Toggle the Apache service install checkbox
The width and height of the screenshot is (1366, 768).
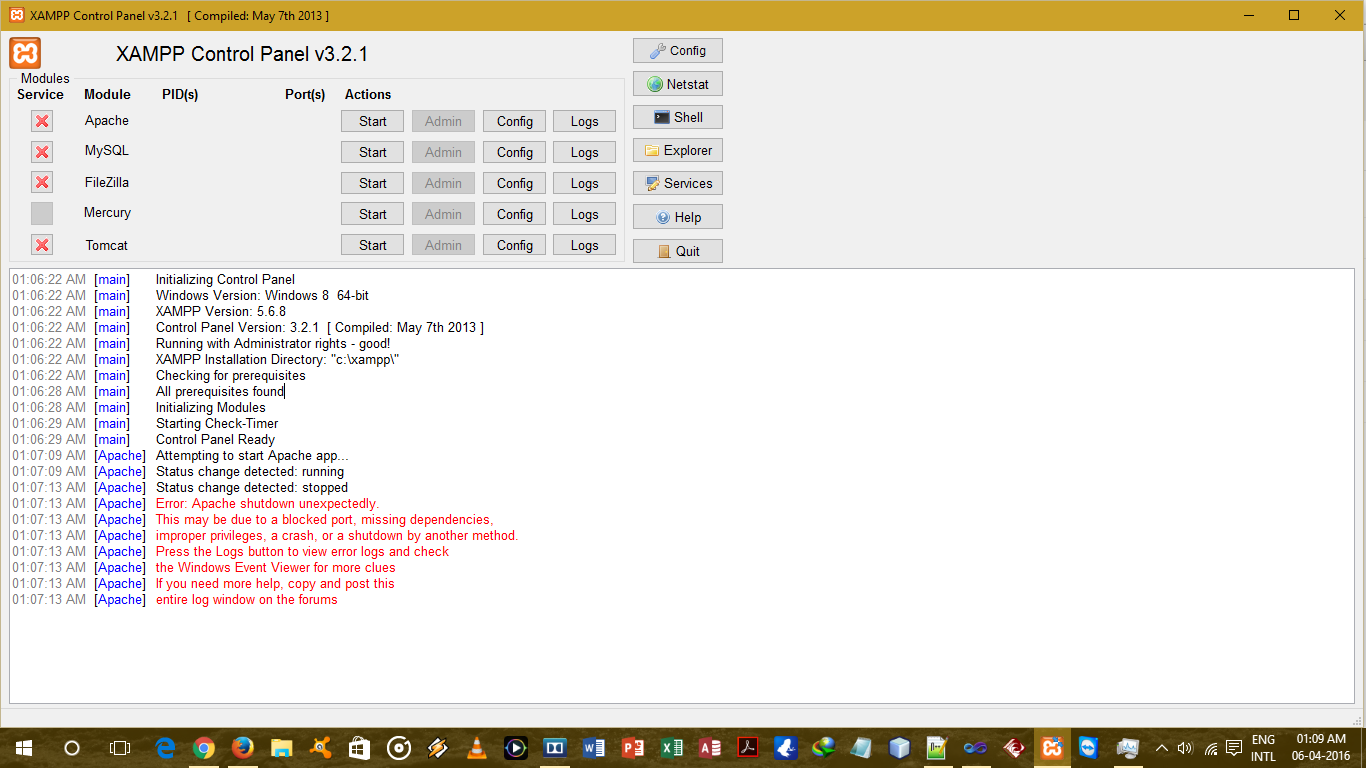[x=42, y=121]
